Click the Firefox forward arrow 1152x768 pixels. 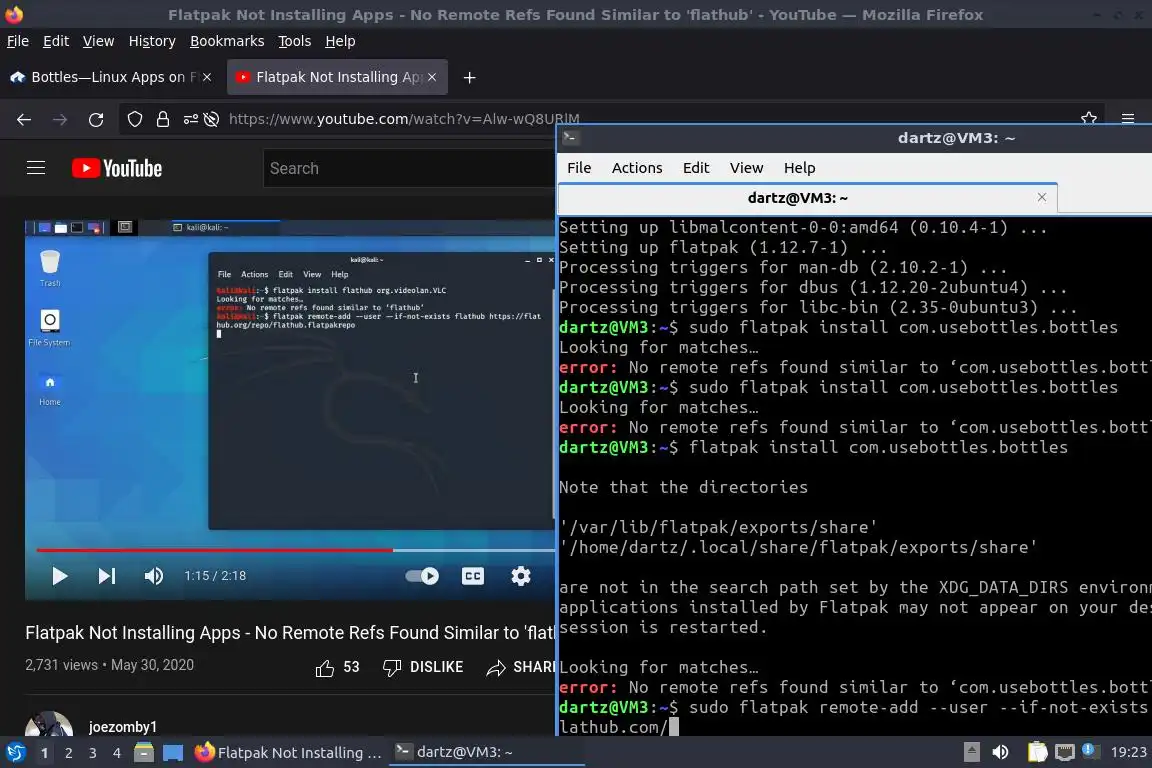coord(60,119)
